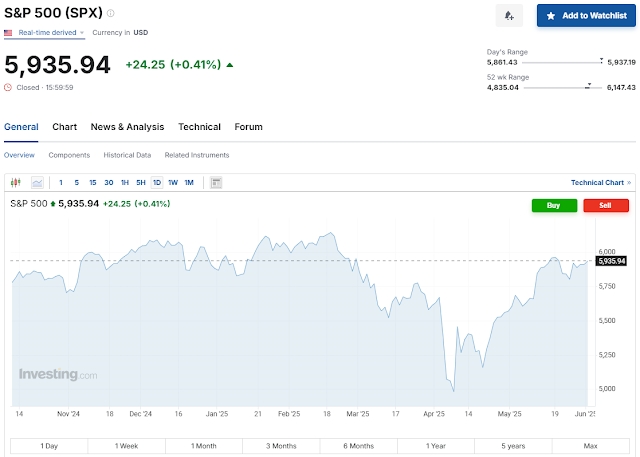
Task: Select the Overview sub-tab
Action: (x=19, y=155)
